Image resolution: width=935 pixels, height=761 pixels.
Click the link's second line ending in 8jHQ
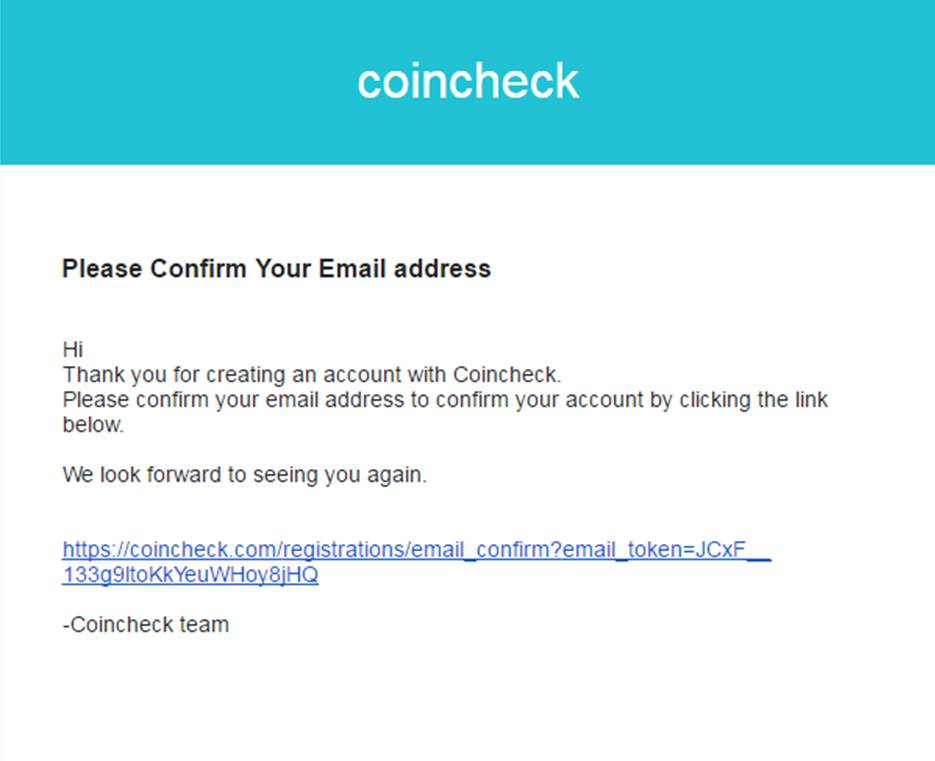pos(190,575)
